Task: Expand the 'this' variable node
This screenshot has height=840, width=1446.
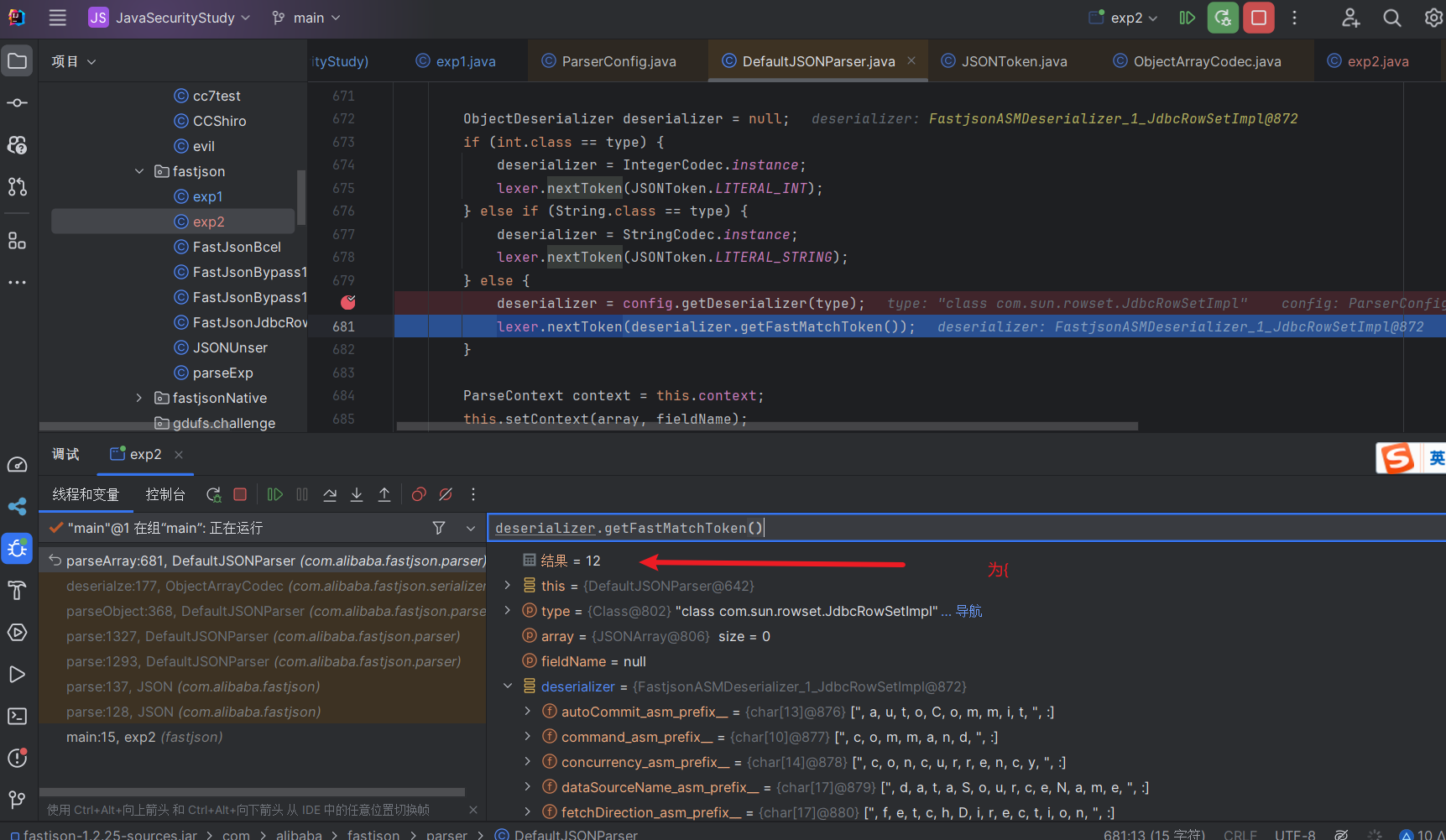Action: tap(507, 586)
